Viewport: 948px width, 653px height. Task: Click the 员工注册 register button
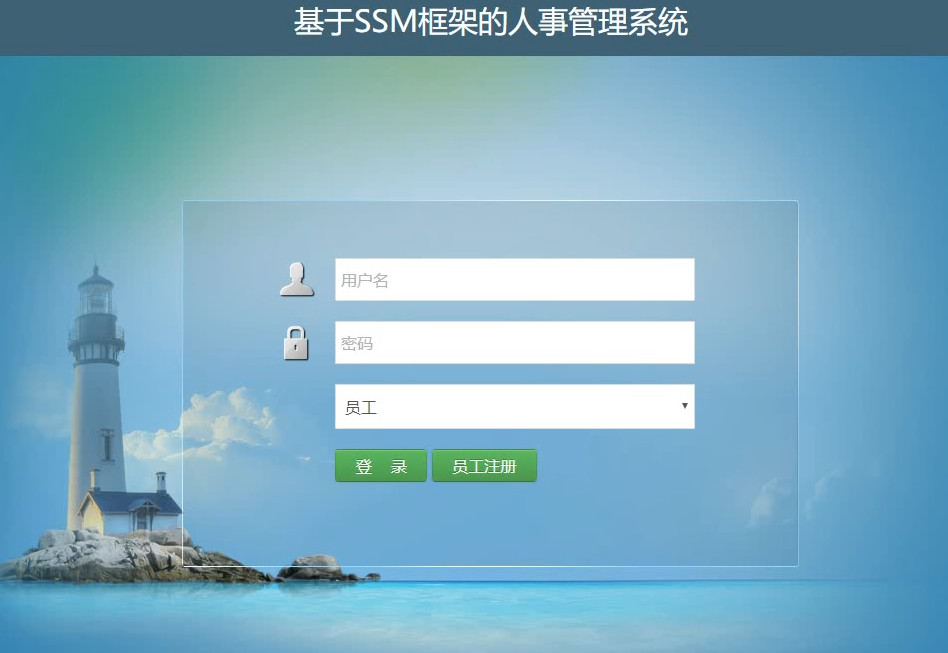click(x=484, y=466)
